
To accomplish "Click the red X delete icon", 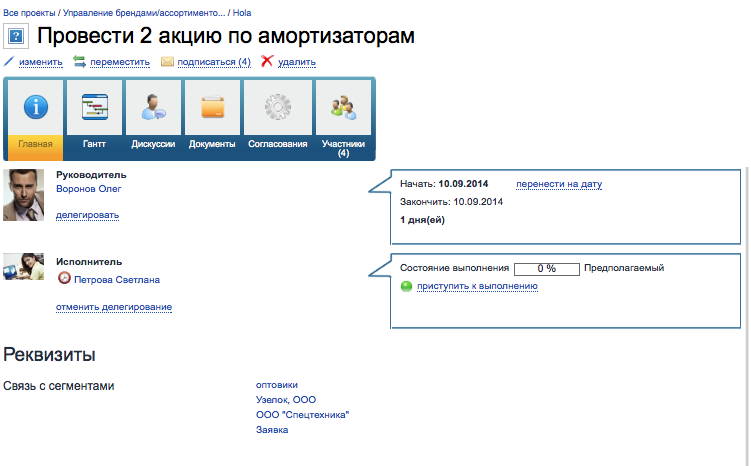I will (x=267, y=61).
